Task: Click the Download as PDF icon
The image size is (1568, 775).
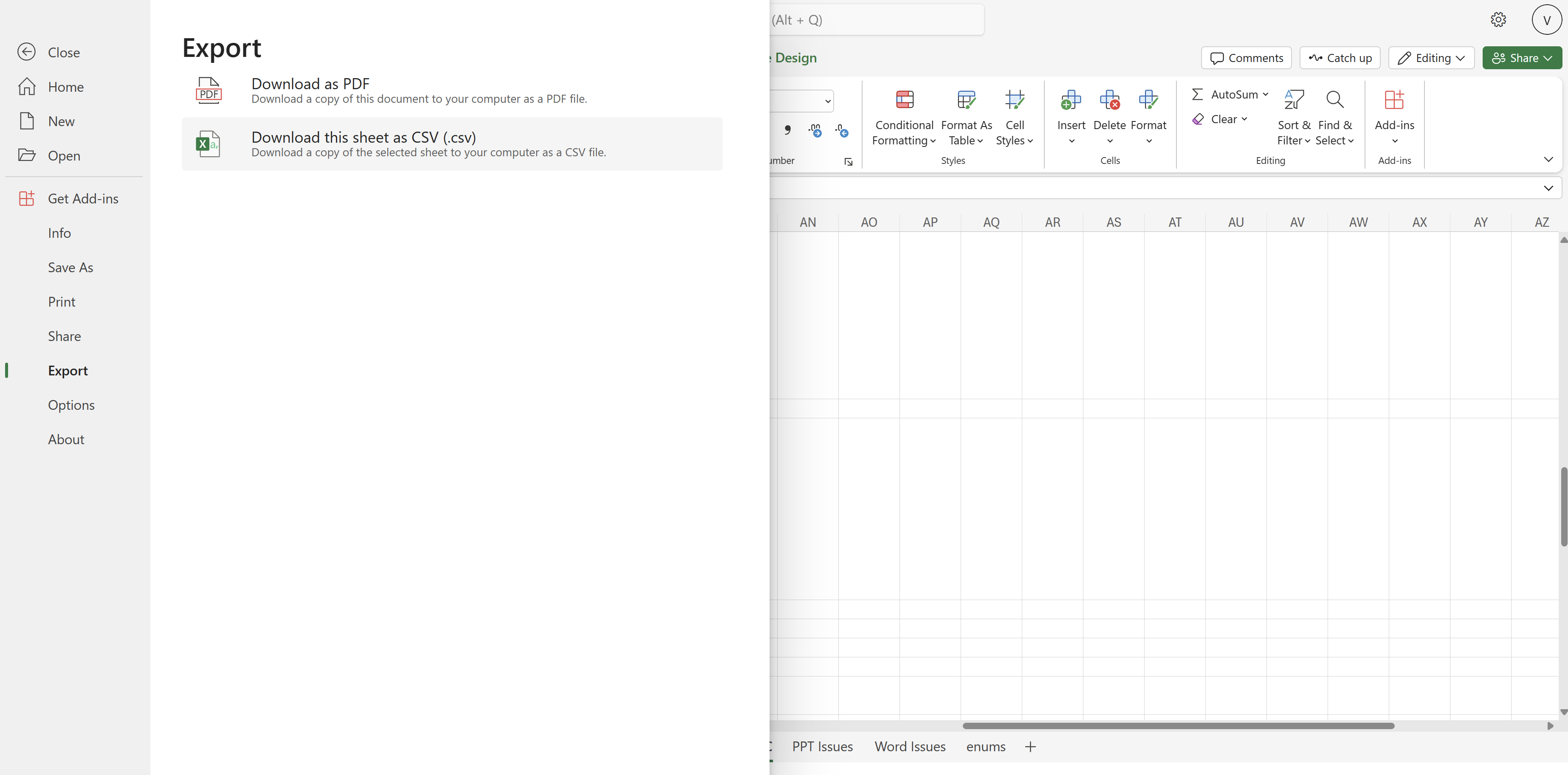Action: [208, 91]
